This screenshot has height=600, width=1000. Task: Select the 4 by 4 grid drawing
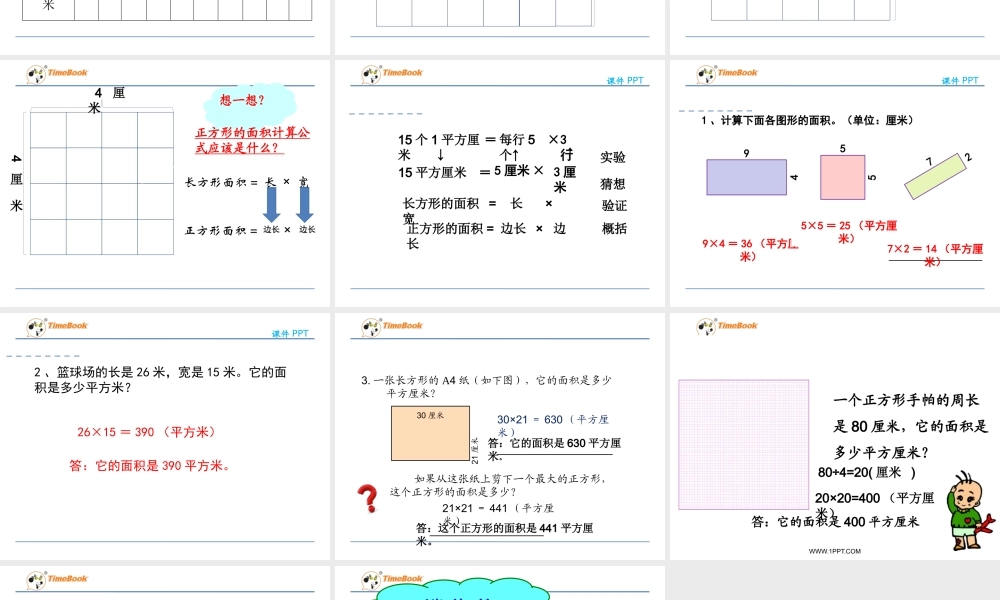click(x=101, y=183)
